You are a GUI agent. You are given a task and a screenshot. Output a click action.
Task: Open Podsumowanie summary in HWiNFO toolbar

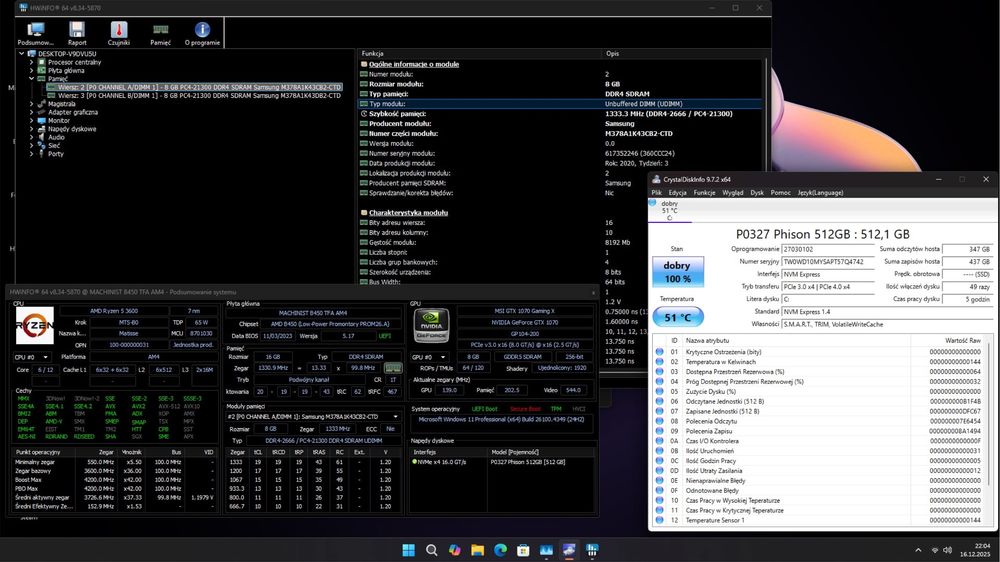click(36, 34)
